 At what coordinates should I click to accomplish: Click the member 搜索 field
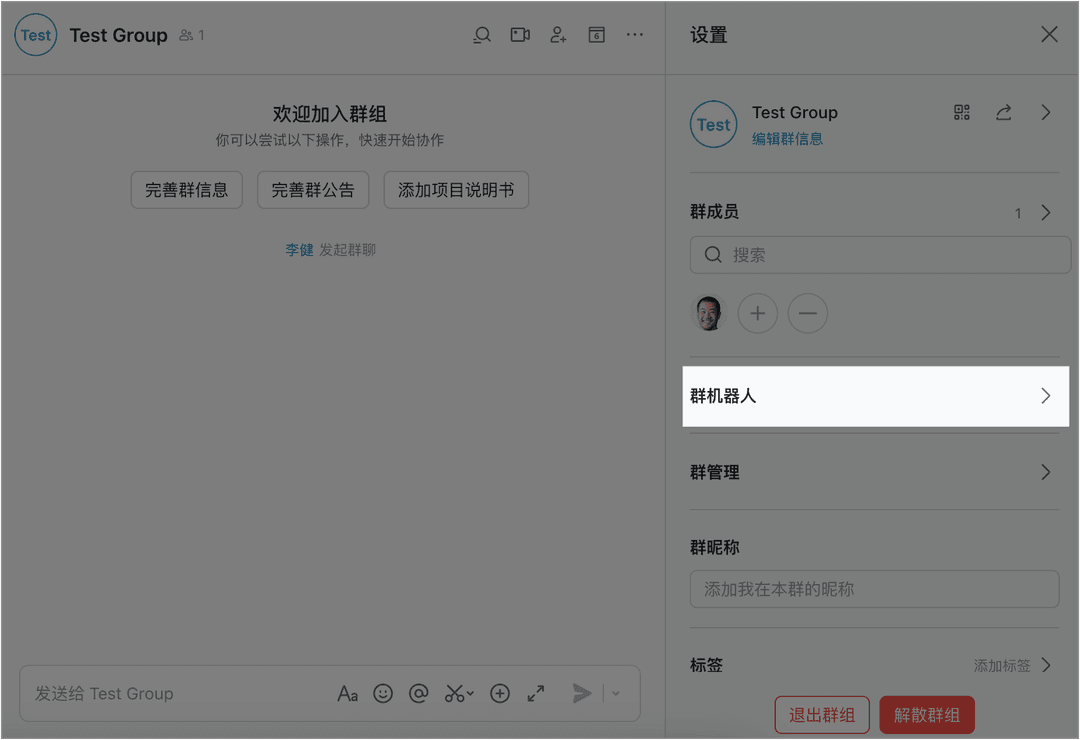[880, 255]
